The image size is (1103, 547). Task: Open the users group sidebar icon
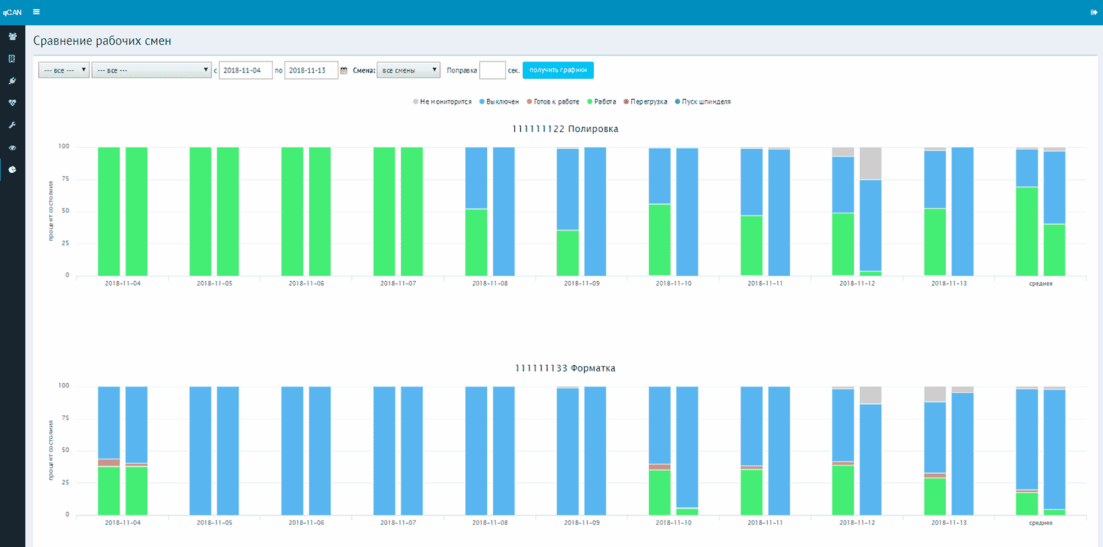pos(12,37)
